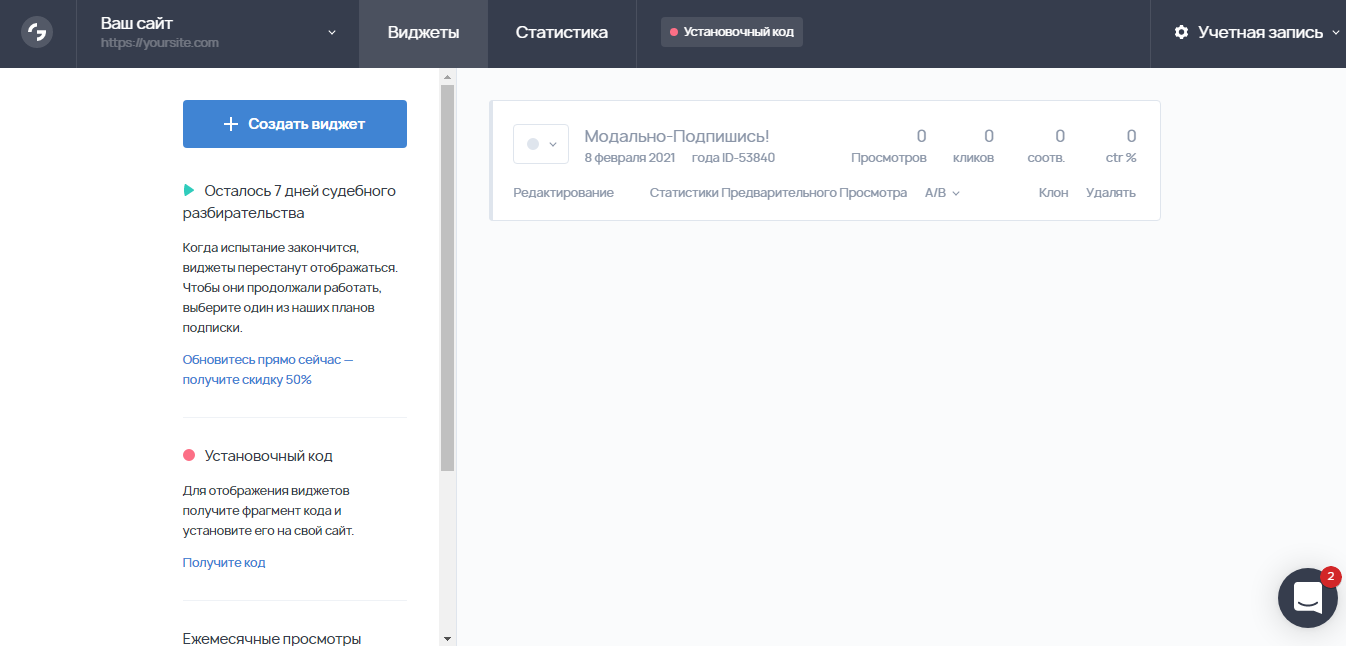Click the ctr % label
Viewport: 1346px width, 646px height.
1121,158
